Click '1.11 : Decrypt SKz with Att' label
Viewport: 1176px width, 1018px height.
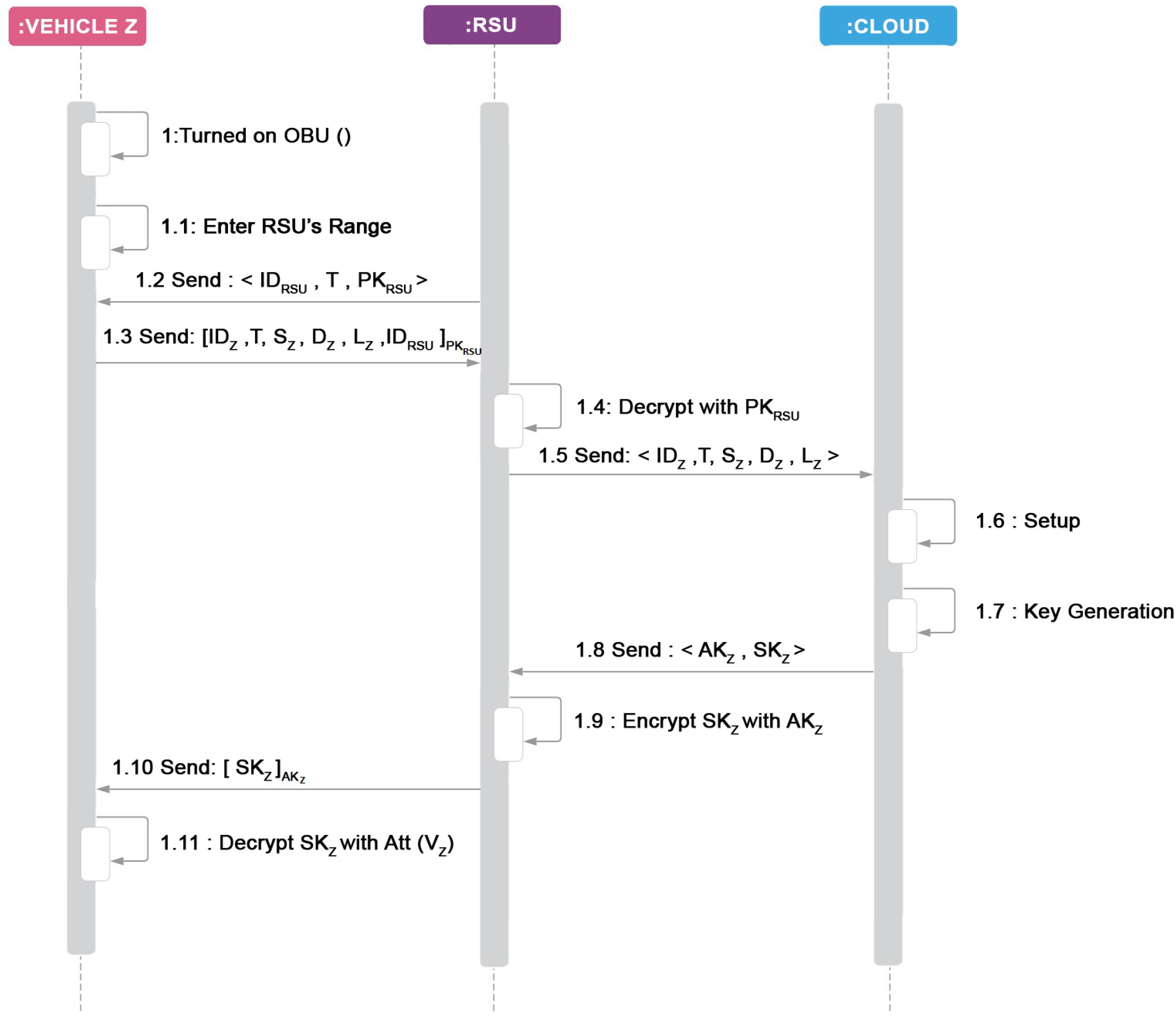pyautogui.click(x=307, y=844)
